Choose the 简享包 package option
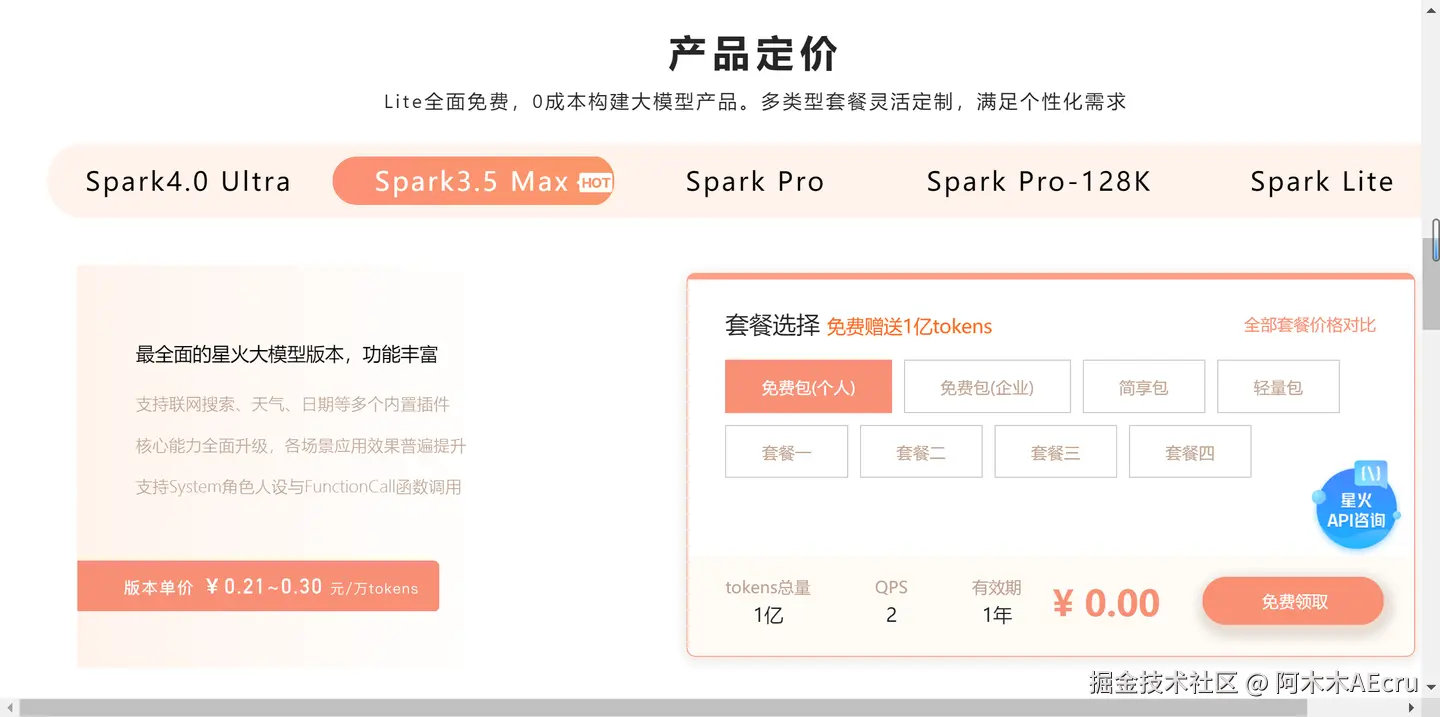The image size is (1440, 717). 1144,387
